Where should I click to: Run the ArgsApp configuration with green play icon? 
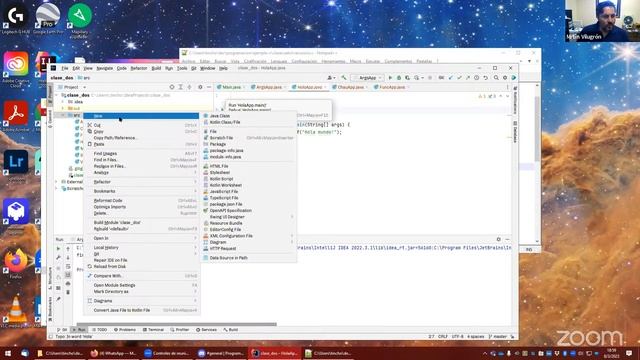pos(390,78)
